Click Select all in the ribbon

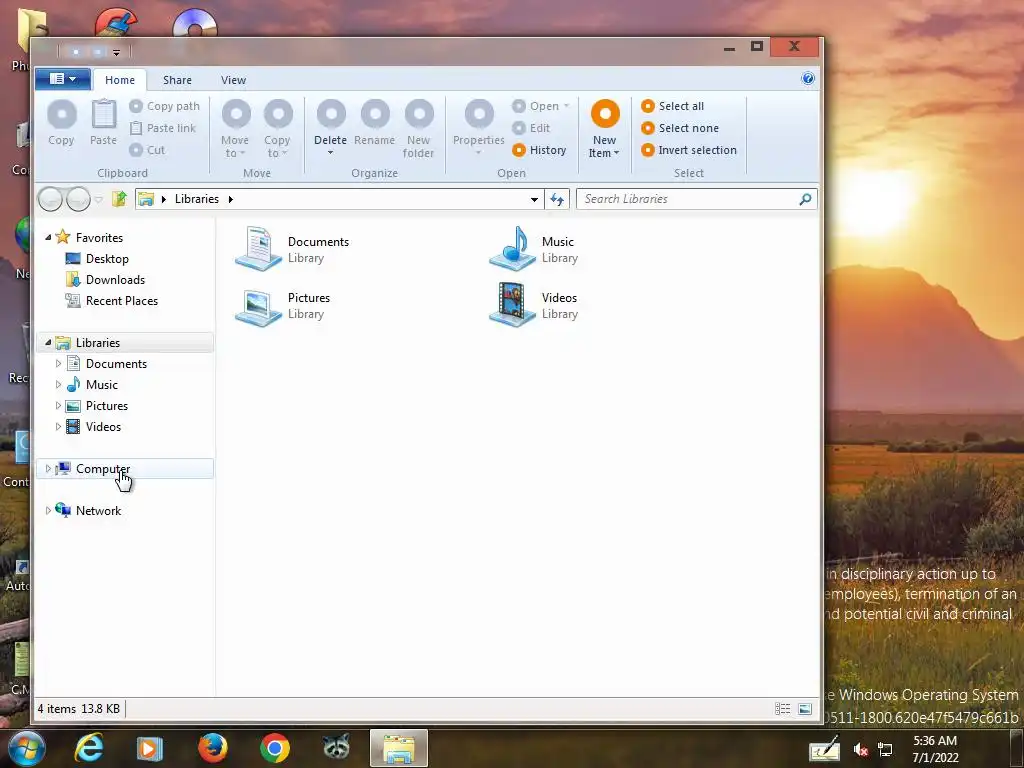tap(673, 106)
